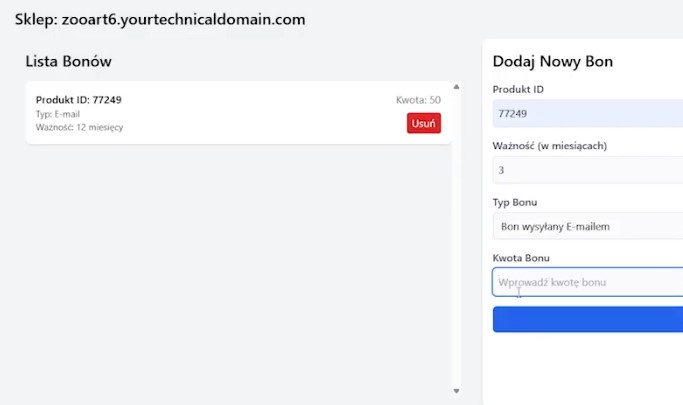Click the red Usuń delete button
Viewport: 683px width, 405px height.
coord(424,123)
